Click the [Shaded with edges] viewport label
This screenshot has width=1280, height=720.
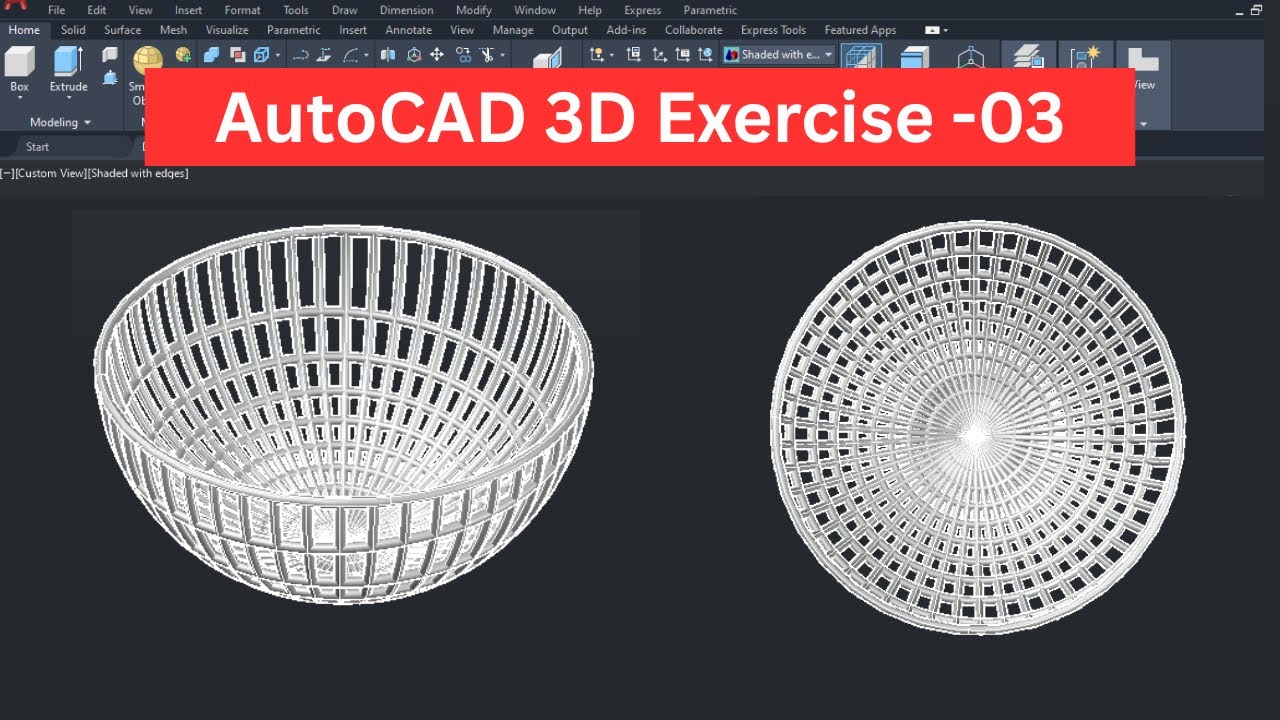(x=137, y=173)
